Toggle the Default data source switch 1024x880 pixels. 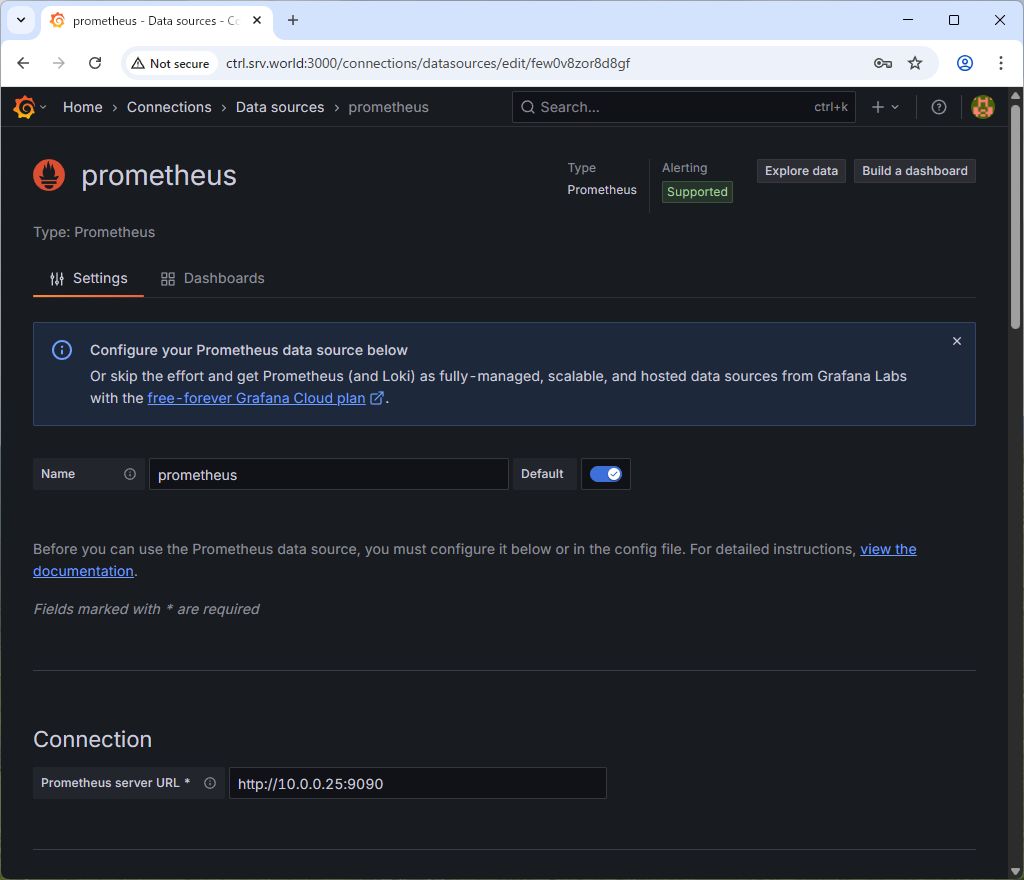(605, 474)
